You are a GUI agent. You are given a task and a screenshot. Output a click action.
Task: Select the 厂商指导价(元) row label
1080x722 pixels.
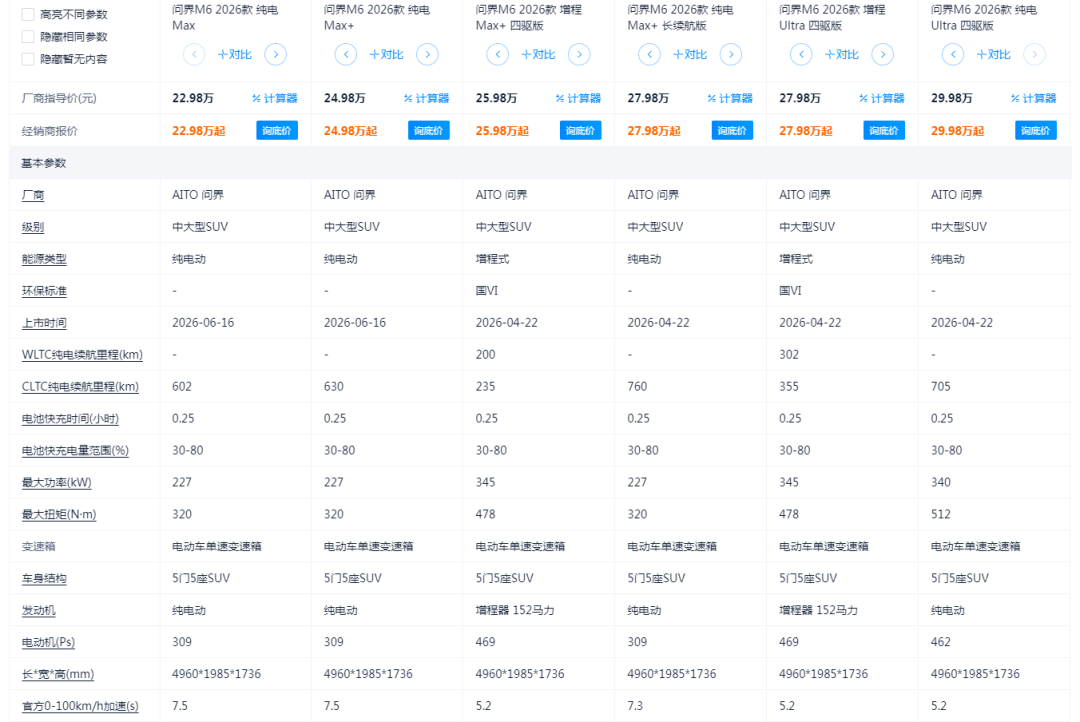[59, 99]
